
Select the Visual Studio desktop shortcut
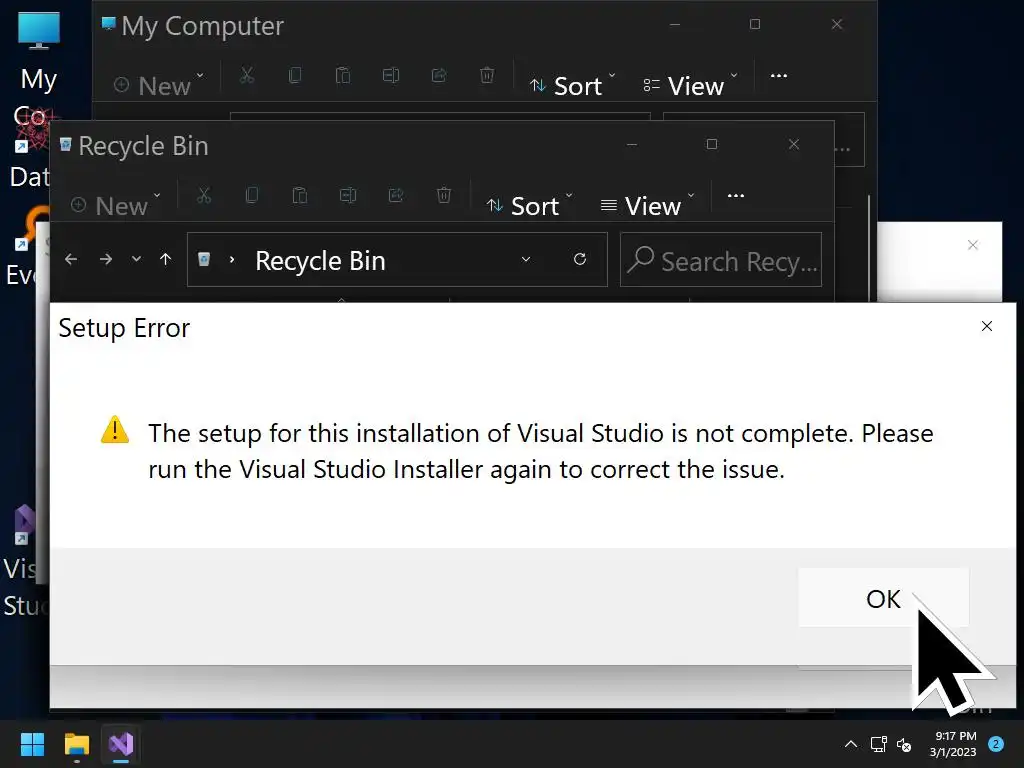25,562
